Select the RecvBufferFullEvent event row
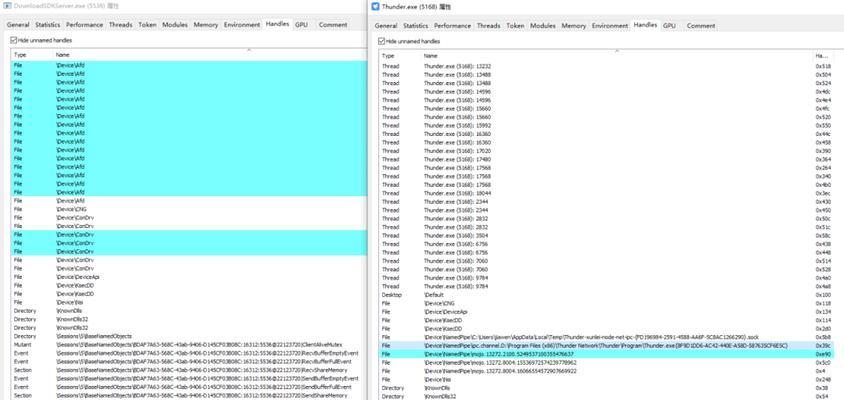The image size is (844, 400). 188,362
